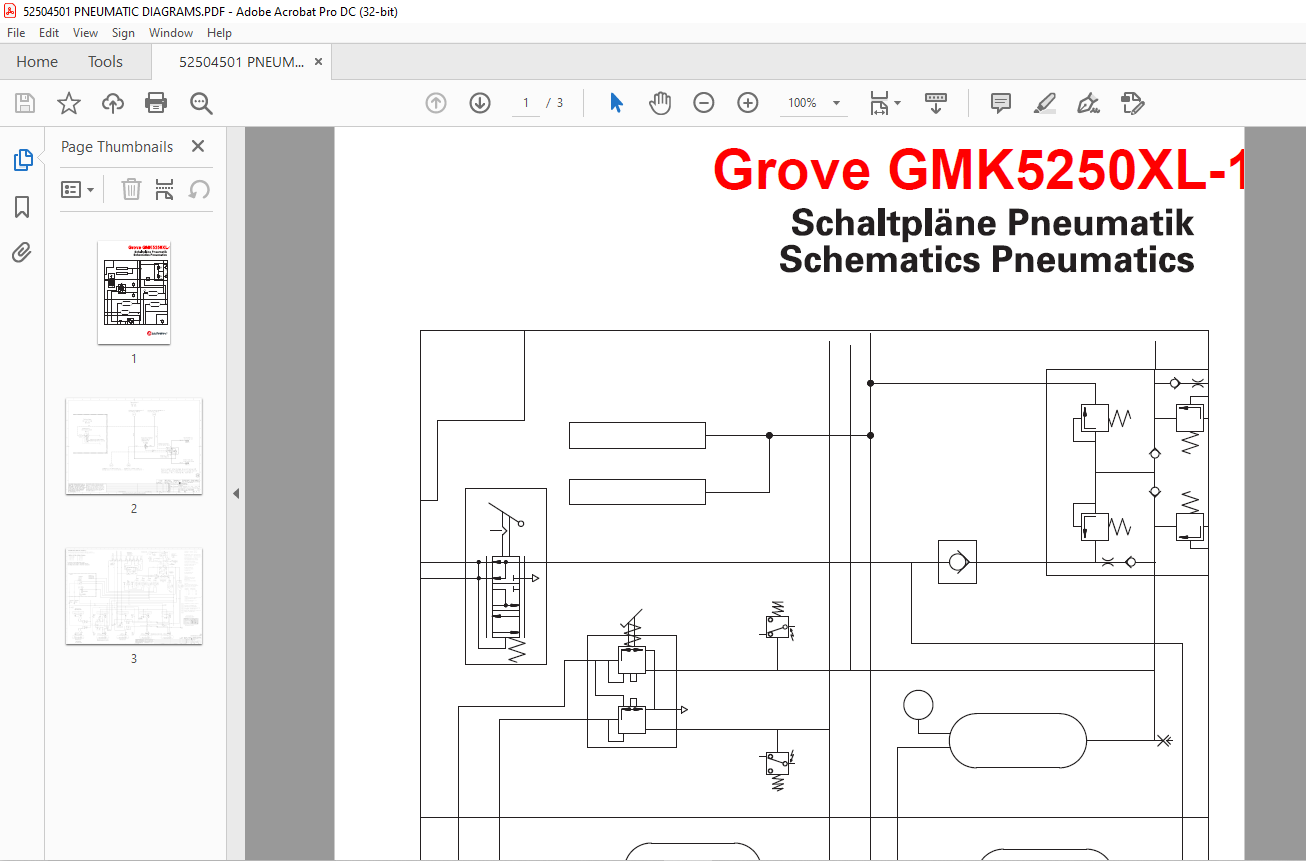Close the 52504501 PNEUM document tab
The width and height of the screenshot is (1306, 861).
click(318, 62)
